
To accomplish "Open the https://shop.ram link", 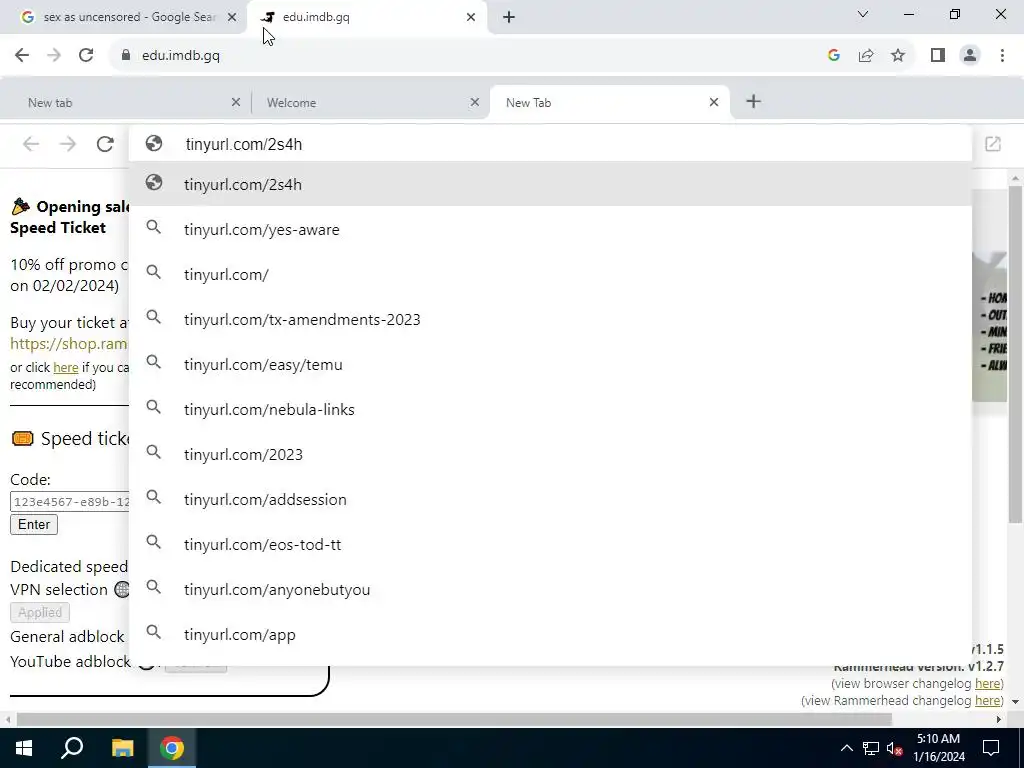I will click(69, 344).
